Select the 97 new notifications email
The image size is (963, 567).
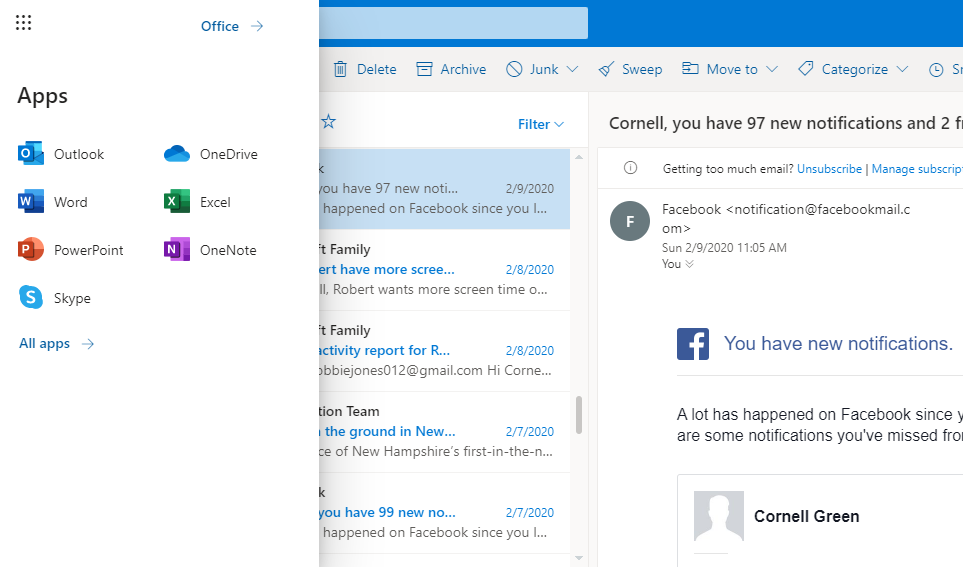point(445,189)
